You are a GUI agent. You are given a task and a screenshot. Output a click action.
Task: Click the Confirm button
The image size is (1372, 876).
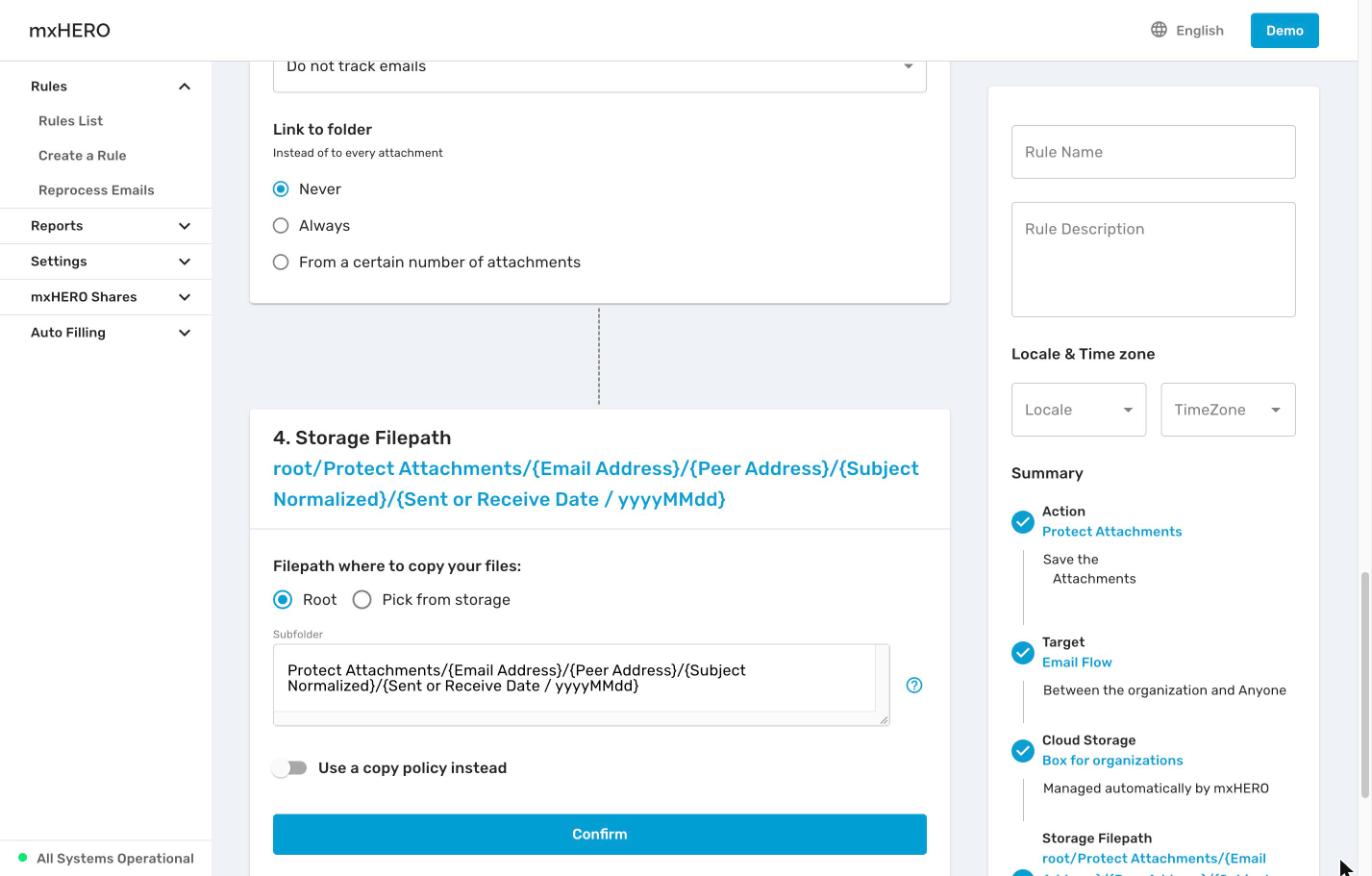click(x=599, y=834)
